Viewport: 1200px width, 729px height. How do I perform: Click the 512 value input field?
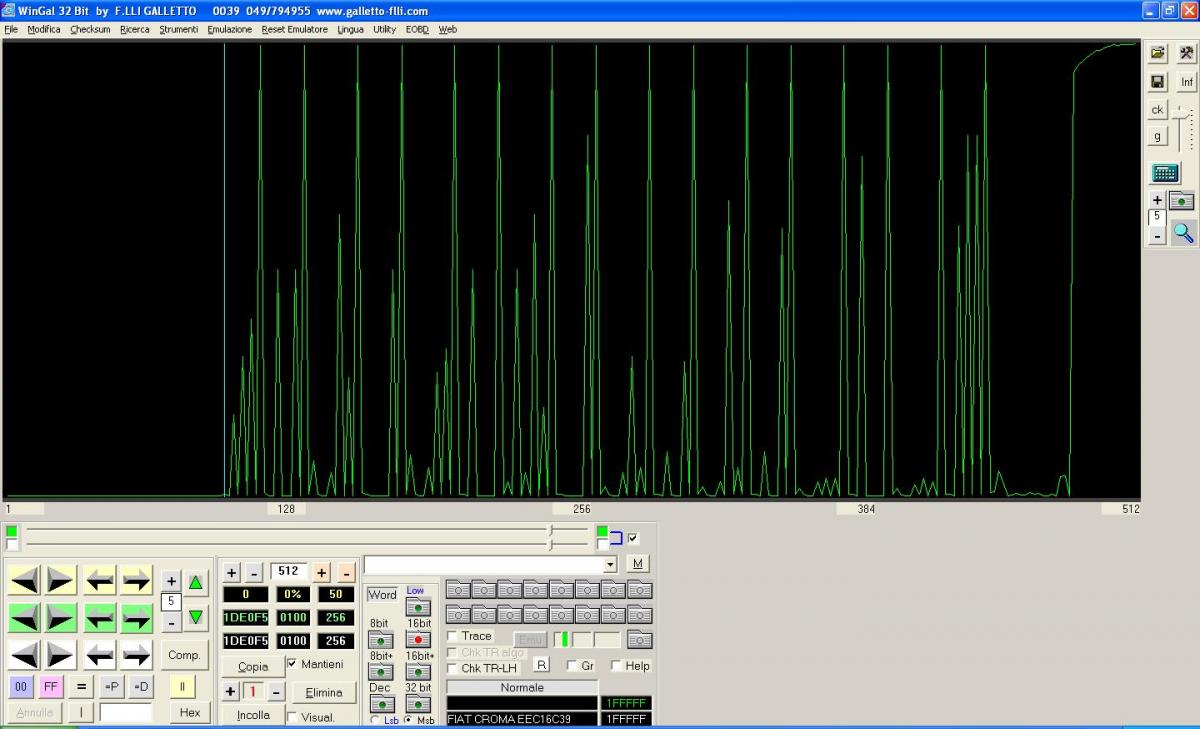coord(288,572)
